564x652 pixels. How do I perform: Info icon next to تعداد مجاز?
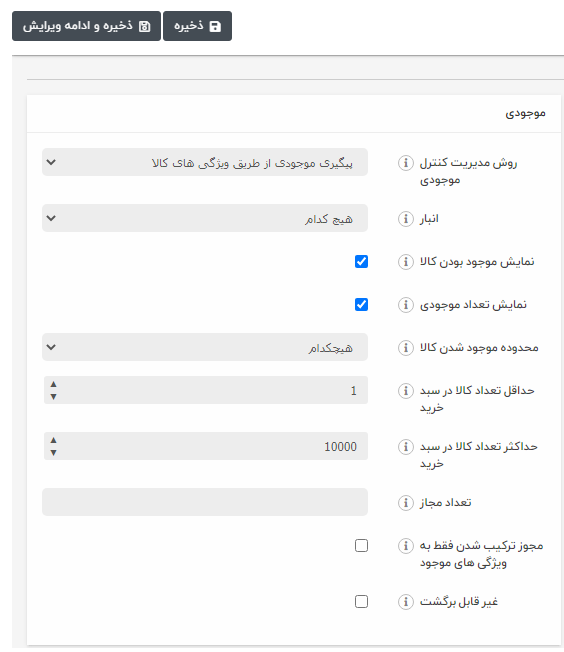[x=406, y=502]
